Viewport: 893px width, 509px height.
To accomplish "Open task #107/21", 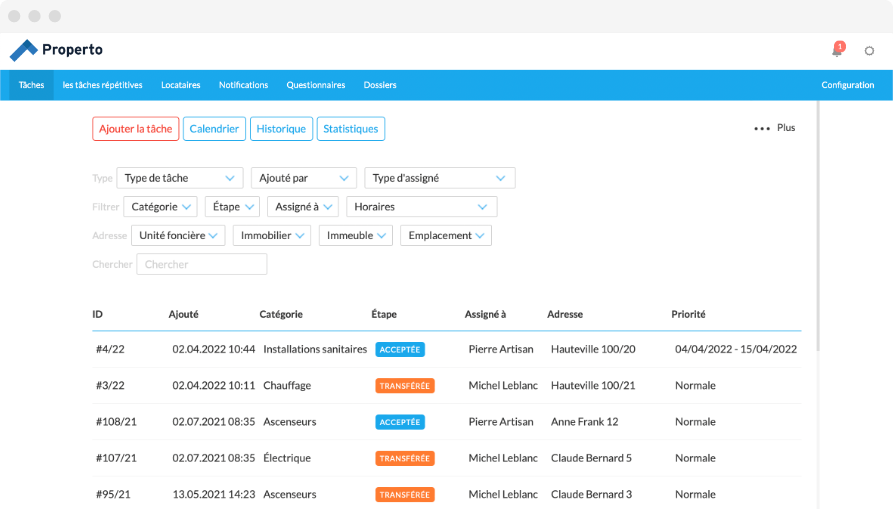I will [x=116, y=458].
